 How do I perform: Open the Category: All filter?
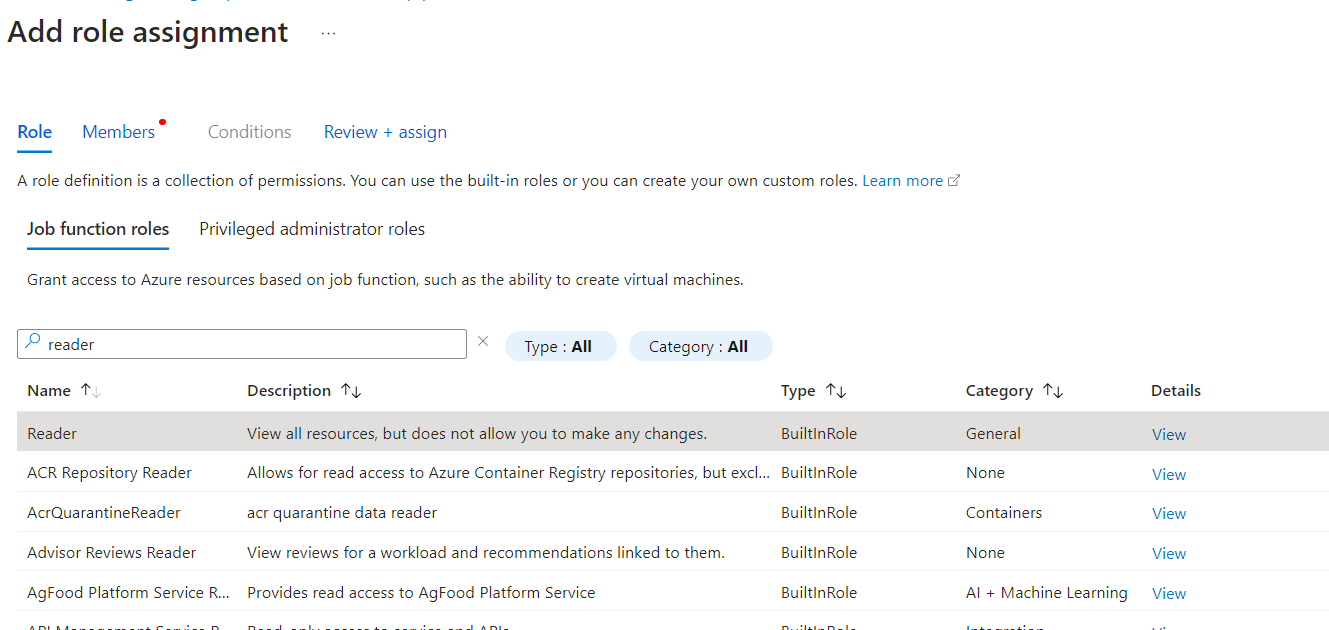pos(700,347)
